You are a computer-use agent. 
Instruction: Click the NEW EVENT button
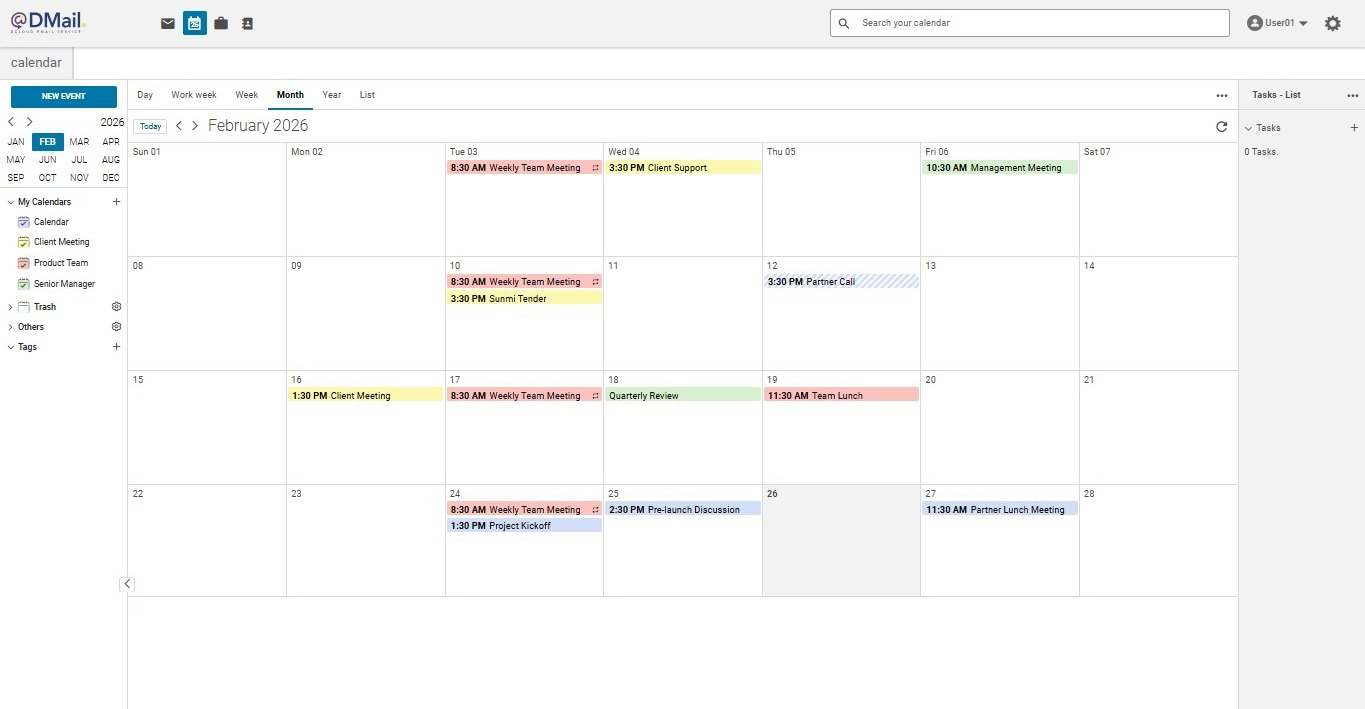pyautogui.click(x=63, y=95)
